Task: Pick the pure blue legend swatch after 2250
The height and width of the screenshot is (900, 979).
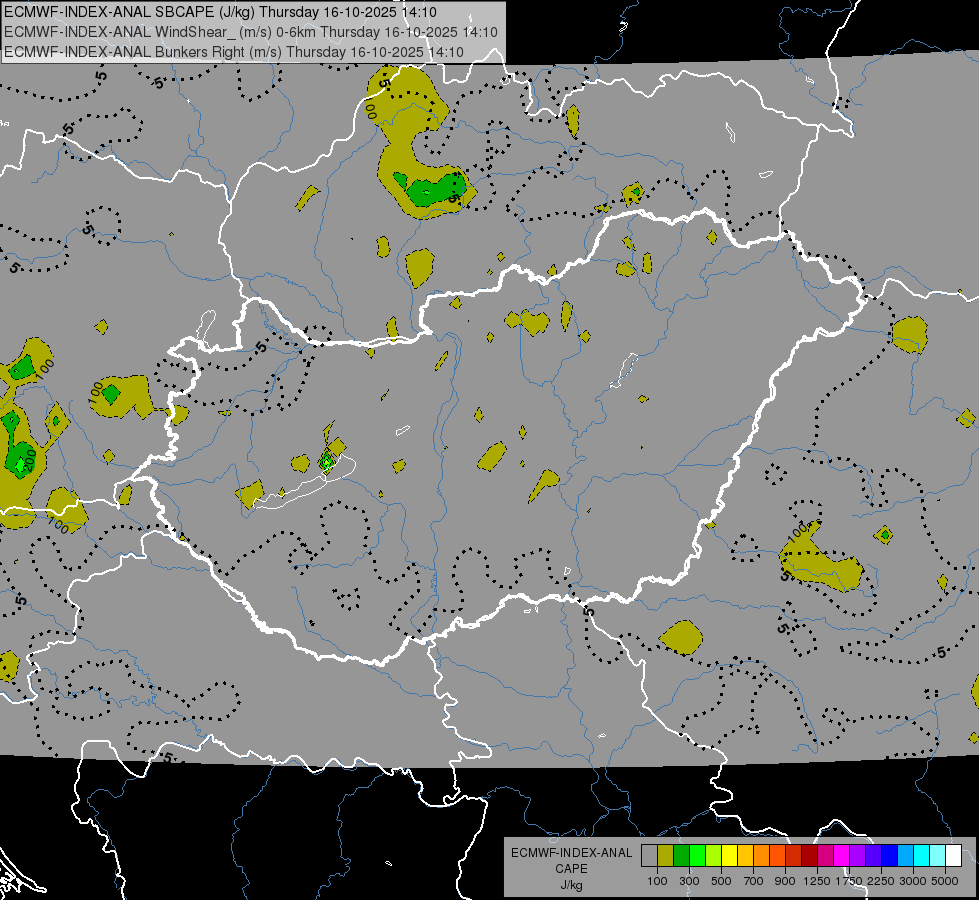Action: (890, 855)
